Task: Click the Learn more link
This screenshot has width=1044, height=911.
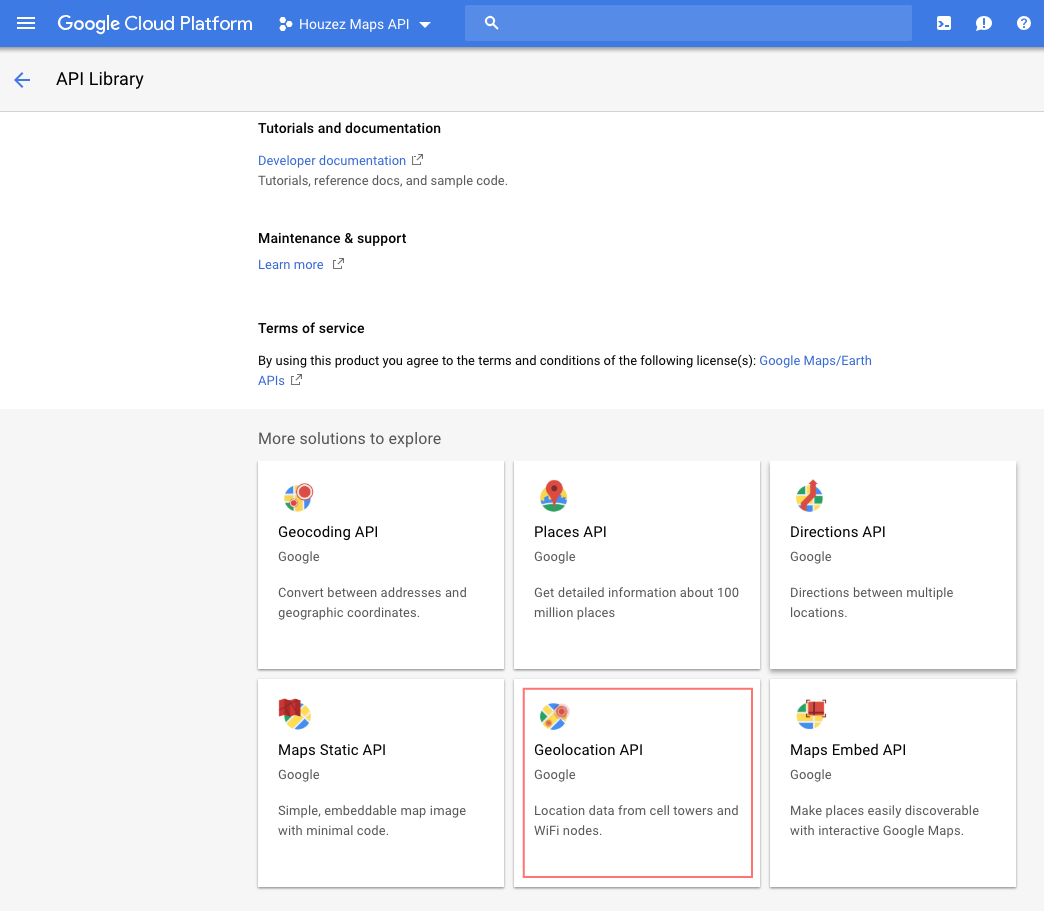Action: [290, 264]
